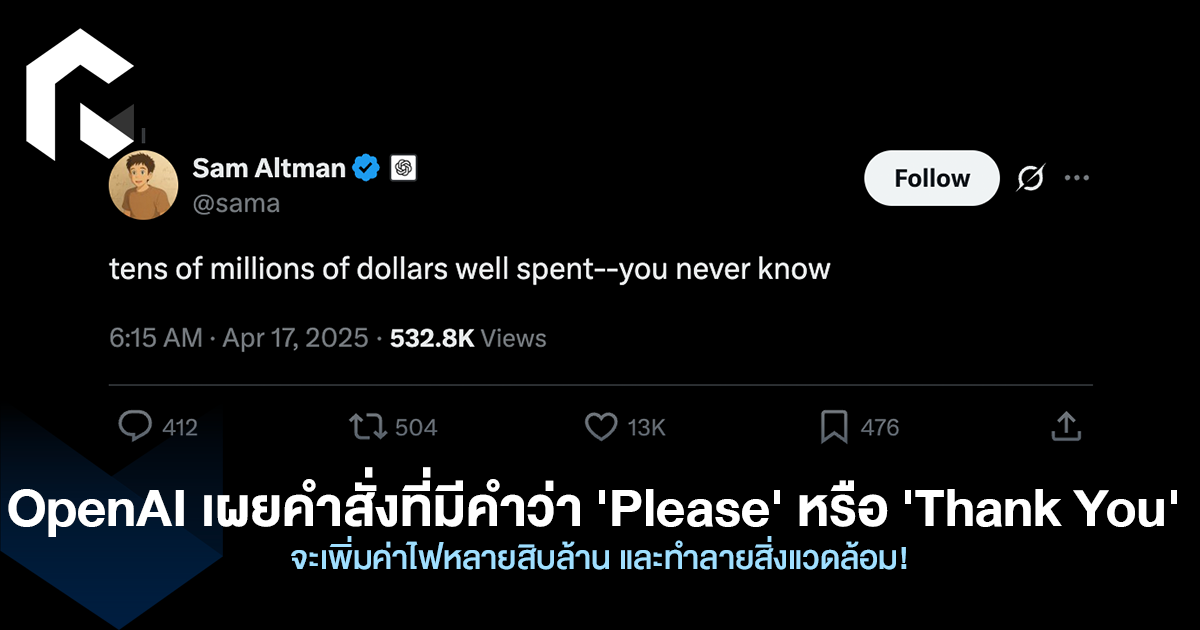Click the white Thai headline mentioning 'Please'
Screen dimensions: 1200x630
[x=598, y=512]
